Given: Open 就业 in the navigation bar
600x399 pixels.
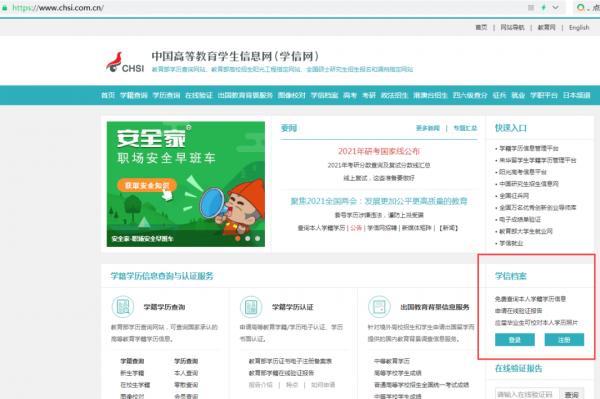Looking at the screenshot, I should [518, 95].
